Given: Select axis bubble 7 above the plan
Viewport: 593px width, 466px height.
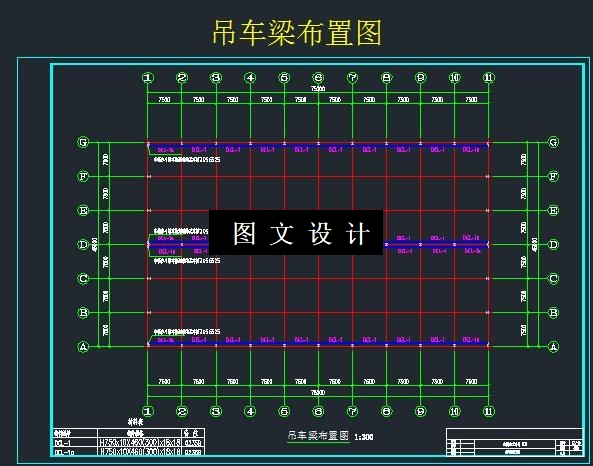Looking at the screenshot, I should (x=352, y=78).
